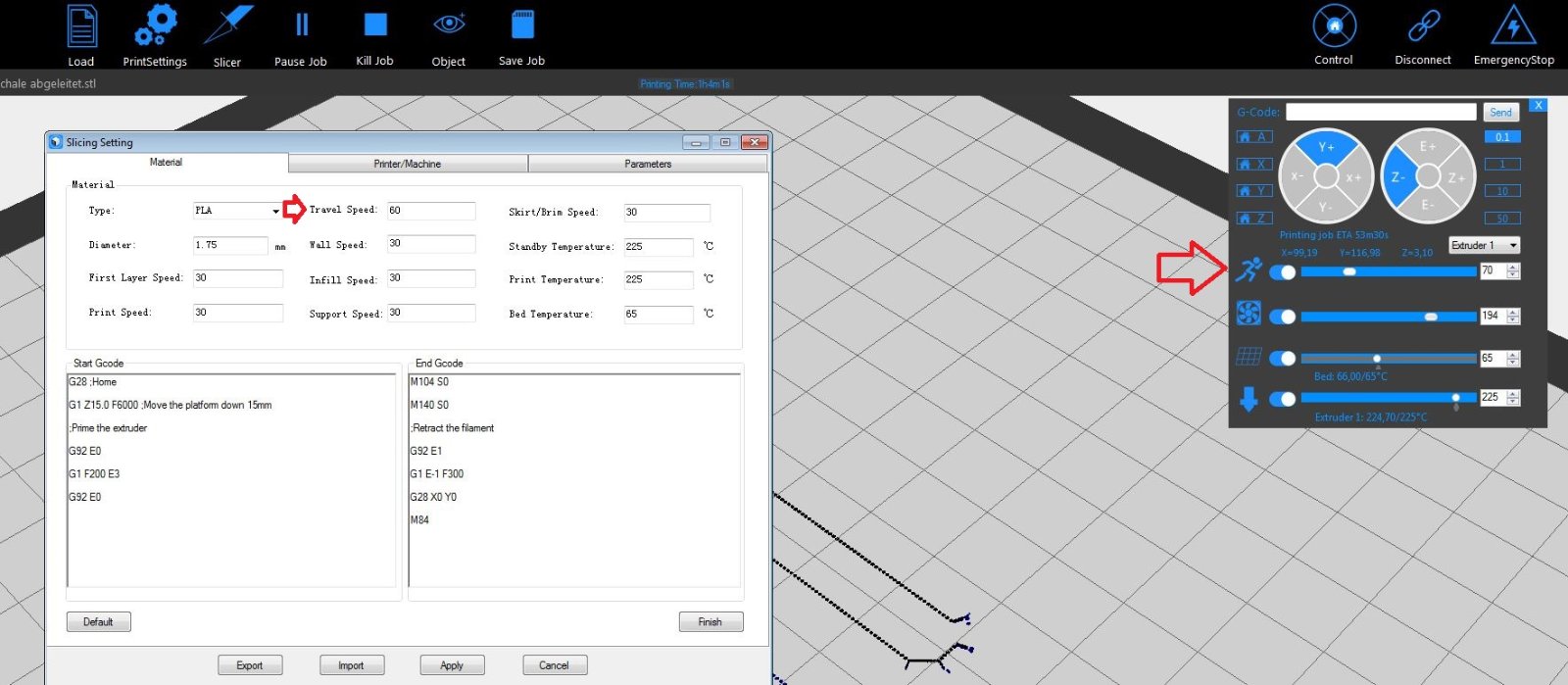
Task: Apply the slicing settings
Action: (x=452, y=665)
